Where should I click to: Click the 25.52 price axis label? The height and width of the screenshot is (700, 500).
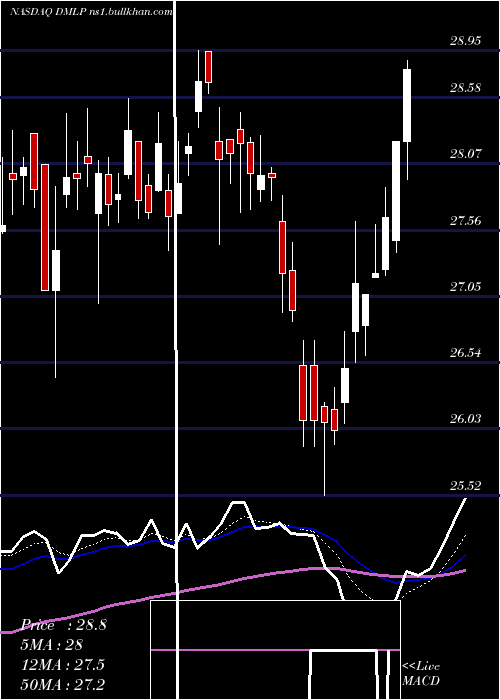(466, 485)
